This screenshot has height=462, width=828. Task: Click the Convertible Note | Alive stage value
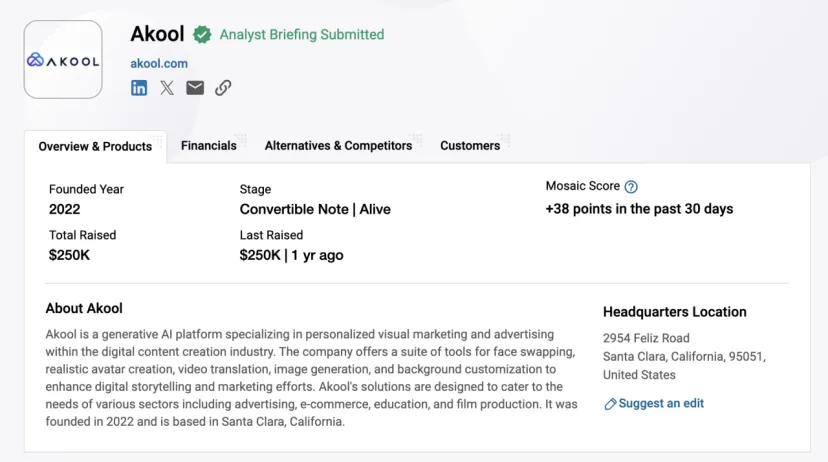pos(315,209)
